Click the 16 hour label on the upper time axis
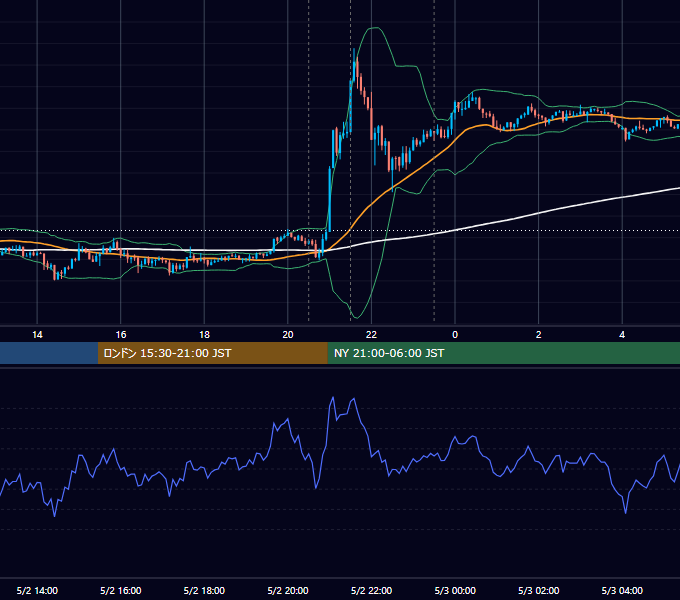This screenshot has width=680, height=600. (121, 335)
